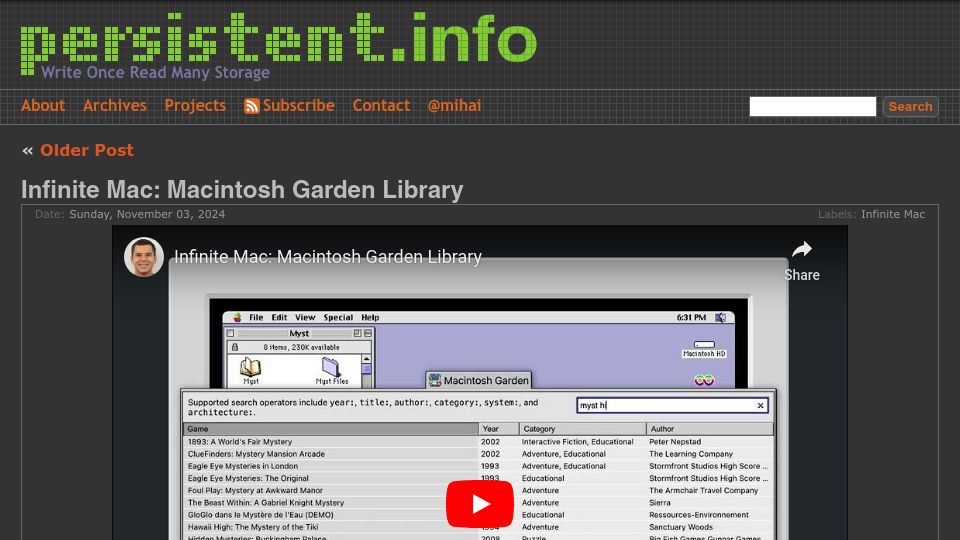Image resolution: width=960 pixels, height=540 pixels.
Task: Click the Myst window collapse box
Action: click(x=368, y=333)
